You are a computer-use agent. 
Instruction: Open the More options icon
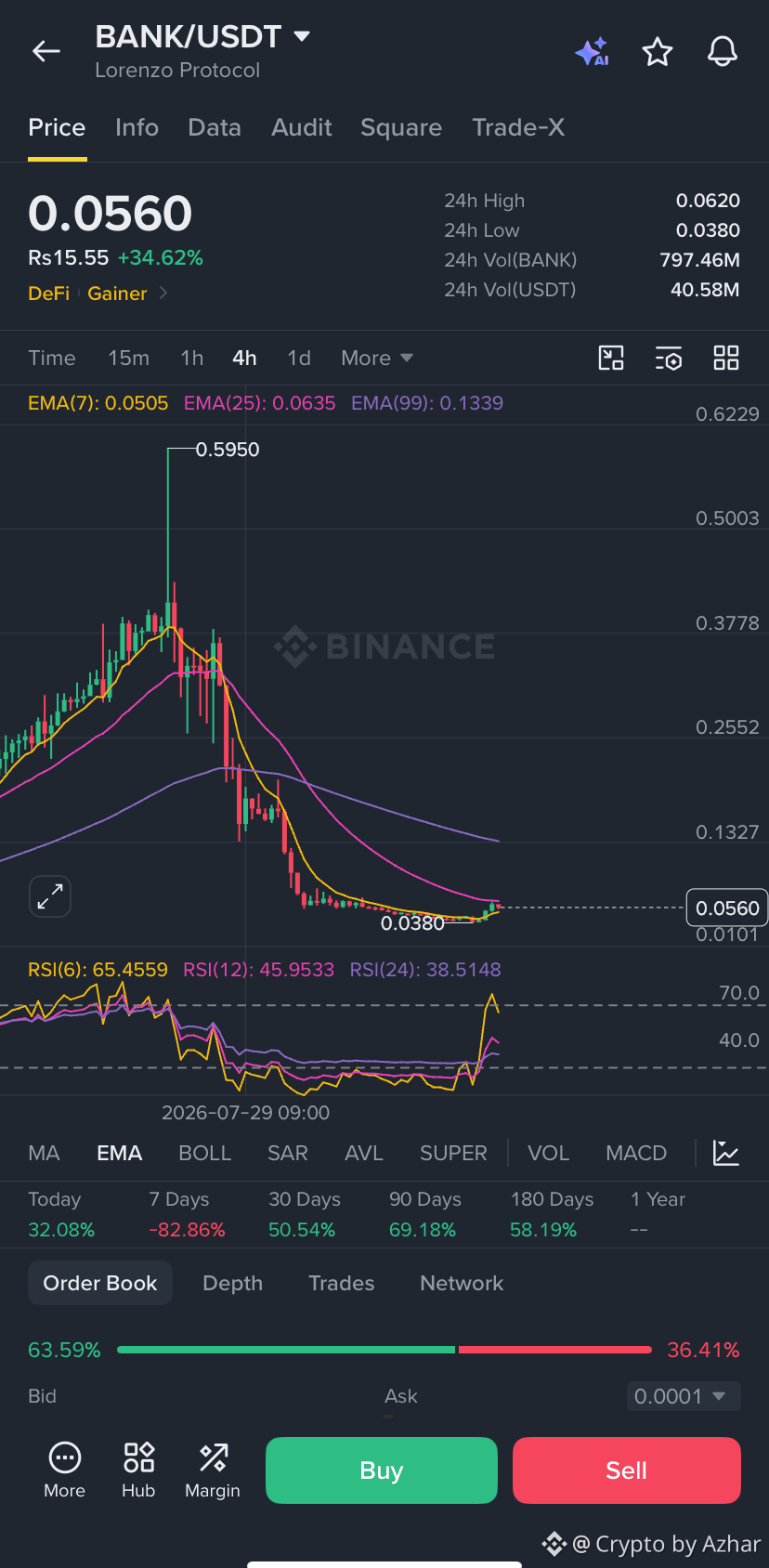(x=64, y=1470)
